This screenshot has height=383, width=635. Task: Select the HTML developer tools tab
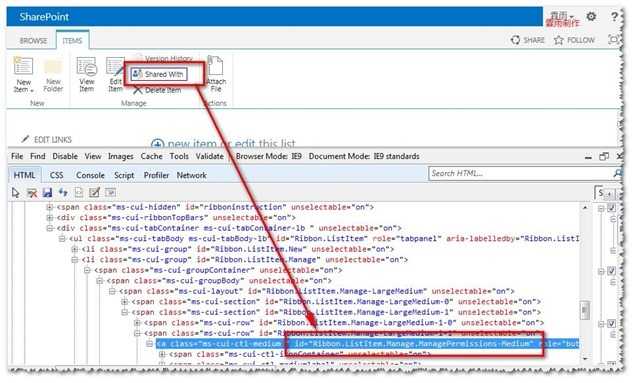coord(24,175)
